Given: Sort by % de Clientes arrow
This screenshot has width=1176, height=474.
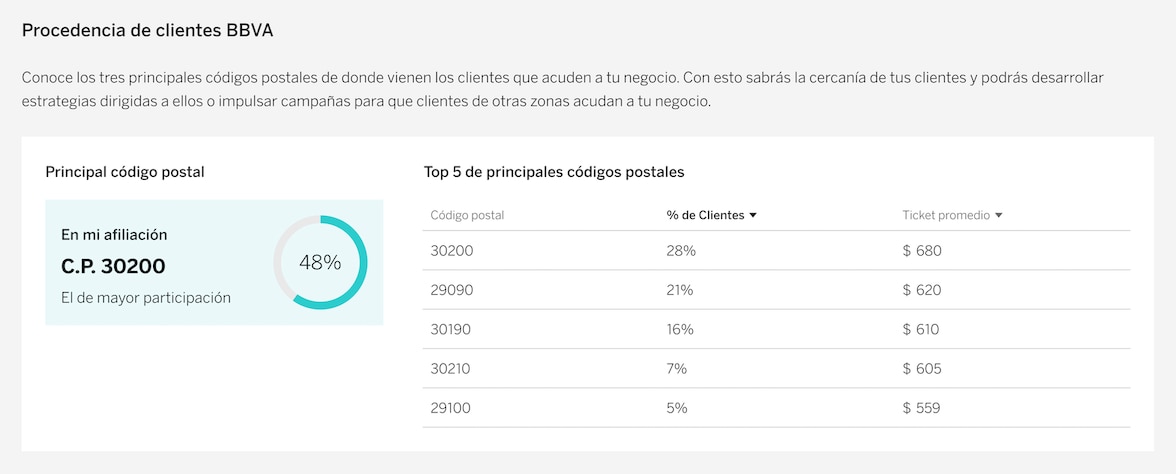Looking at the screenshot, I should click(753, 215).
